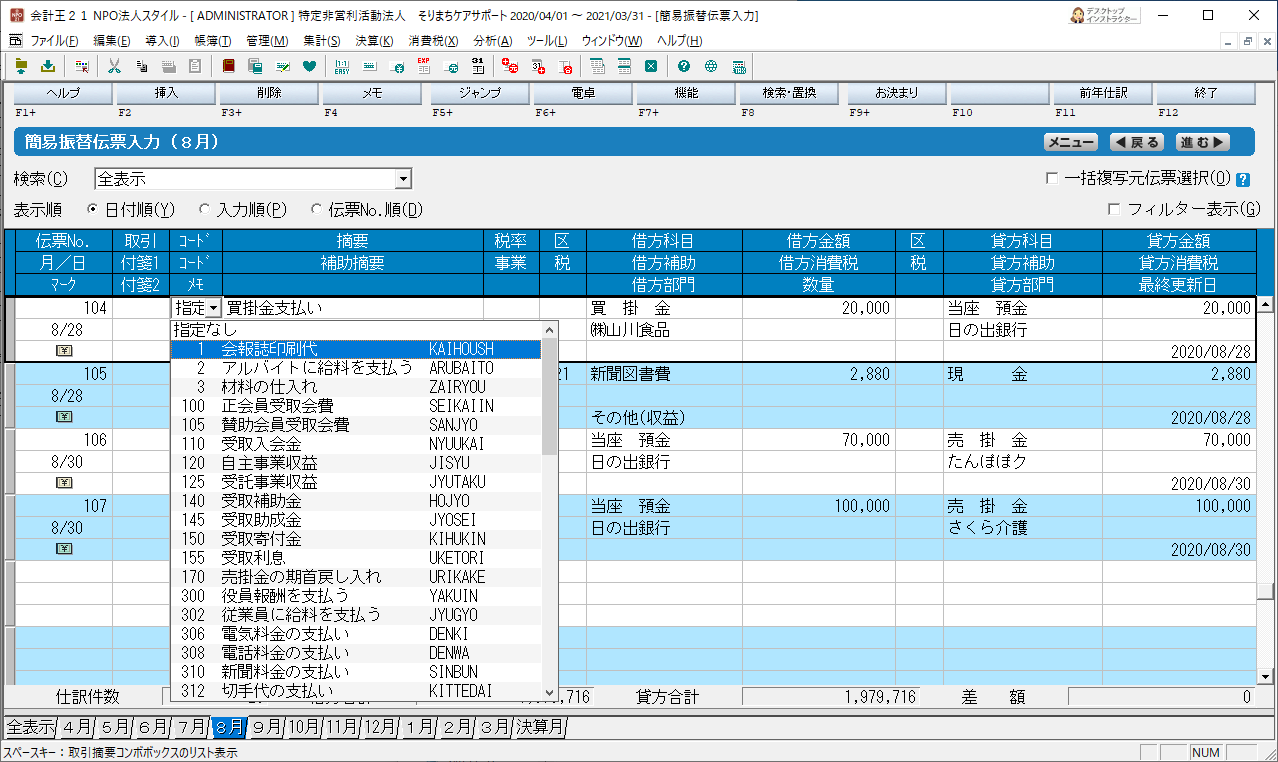Click the globe icon in toolbar
This screenshot has width=1278, height=762.
(711, 67)
